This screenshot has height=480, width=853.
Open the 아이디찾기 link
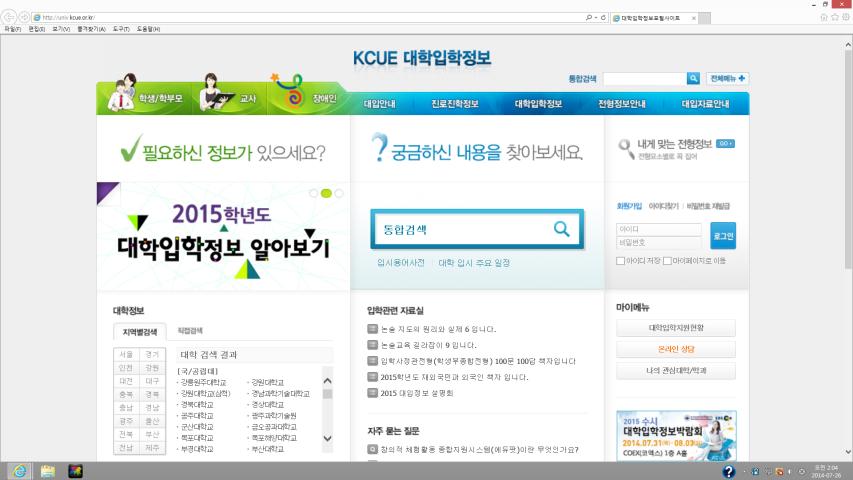pos(664,206)
